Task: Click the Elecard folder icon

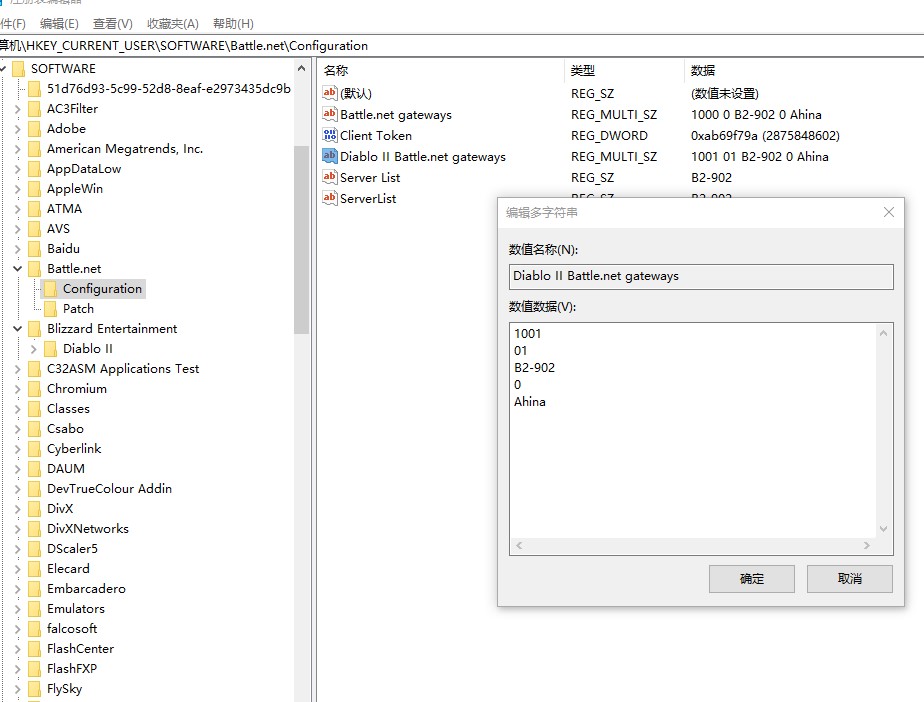Action: (35, 569)
